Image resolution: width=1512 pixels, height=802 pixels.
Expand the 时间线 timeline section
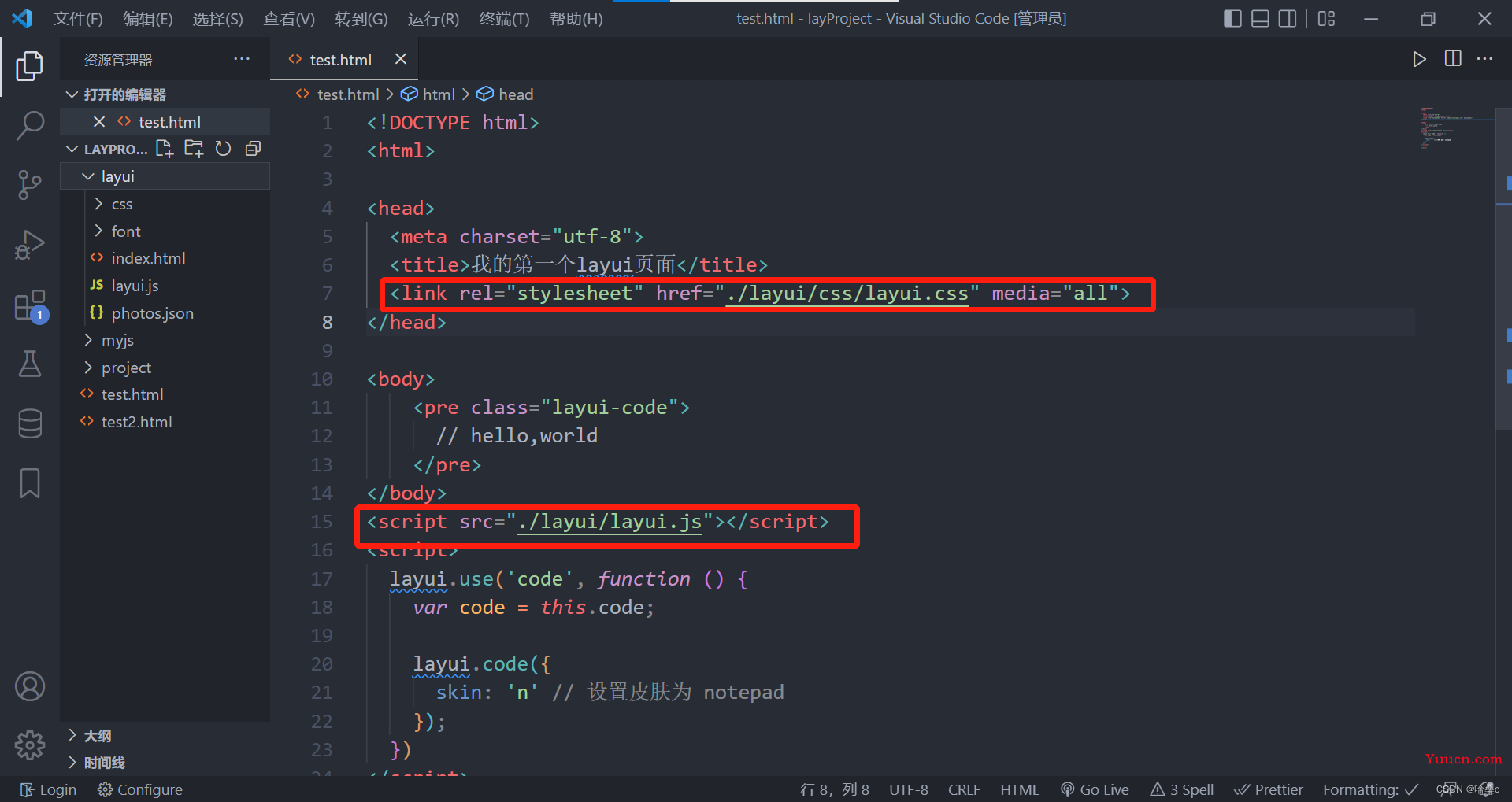coord(165,763)
